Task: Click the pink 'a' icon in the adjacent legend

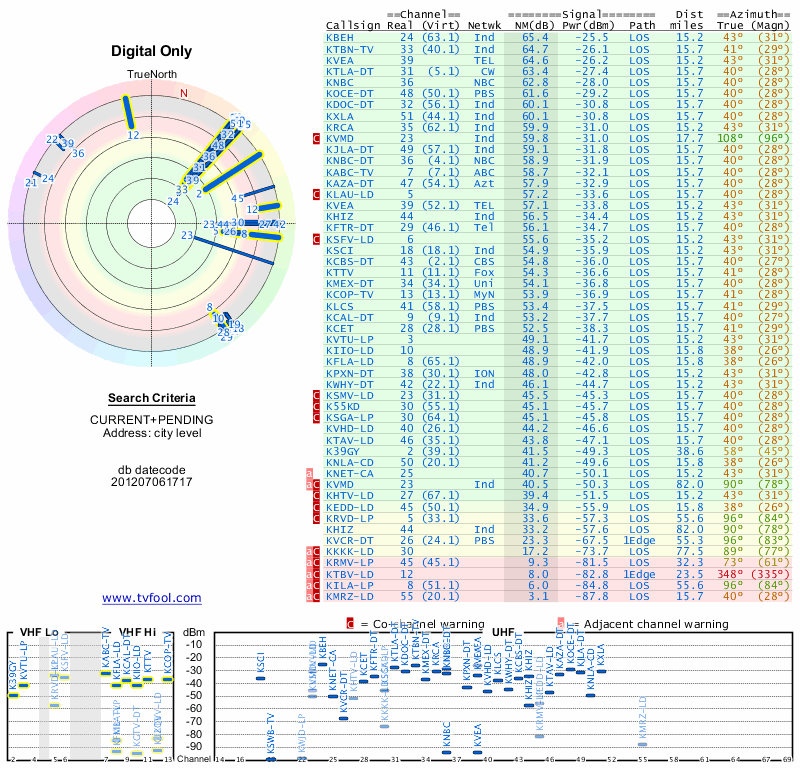Action: (561, 624)
